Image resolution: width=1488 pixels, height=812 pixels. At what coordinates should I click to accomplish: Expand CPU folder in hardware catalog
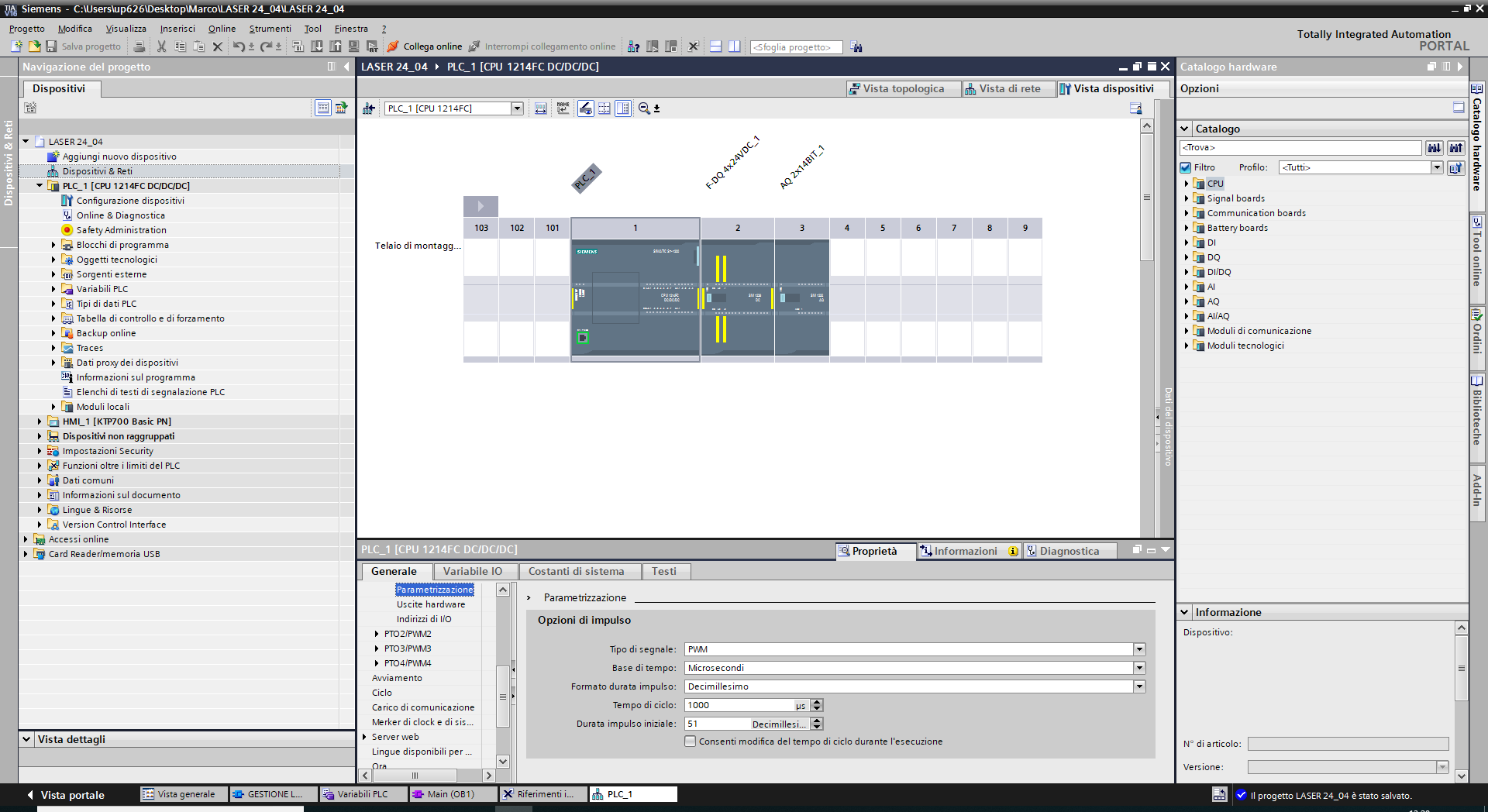click(x=1187, y=184)
